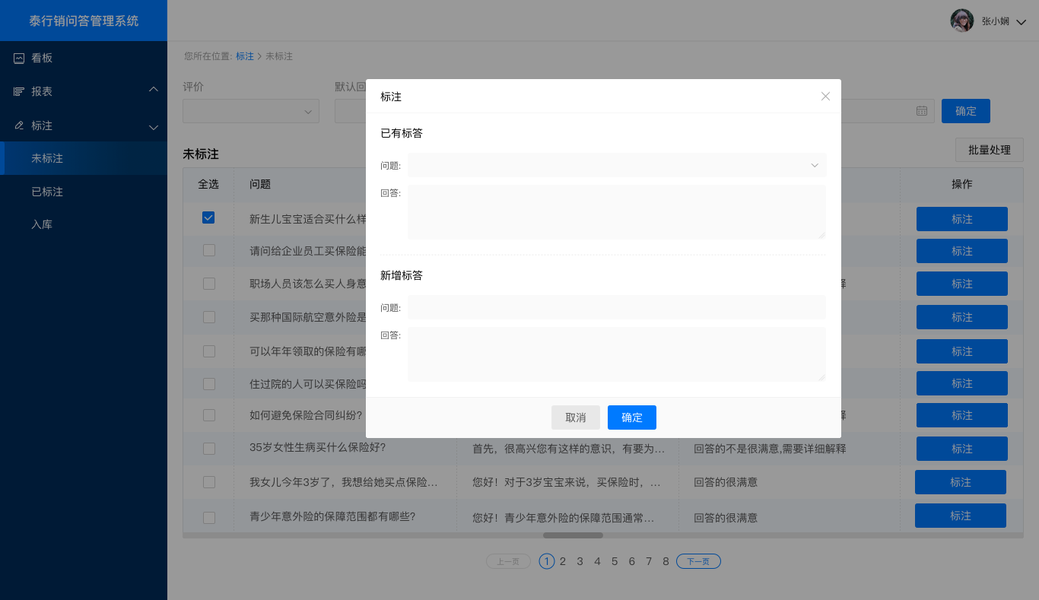
Task: Click the horizontal table scrollbar thumb
Action: coord(573,535)
